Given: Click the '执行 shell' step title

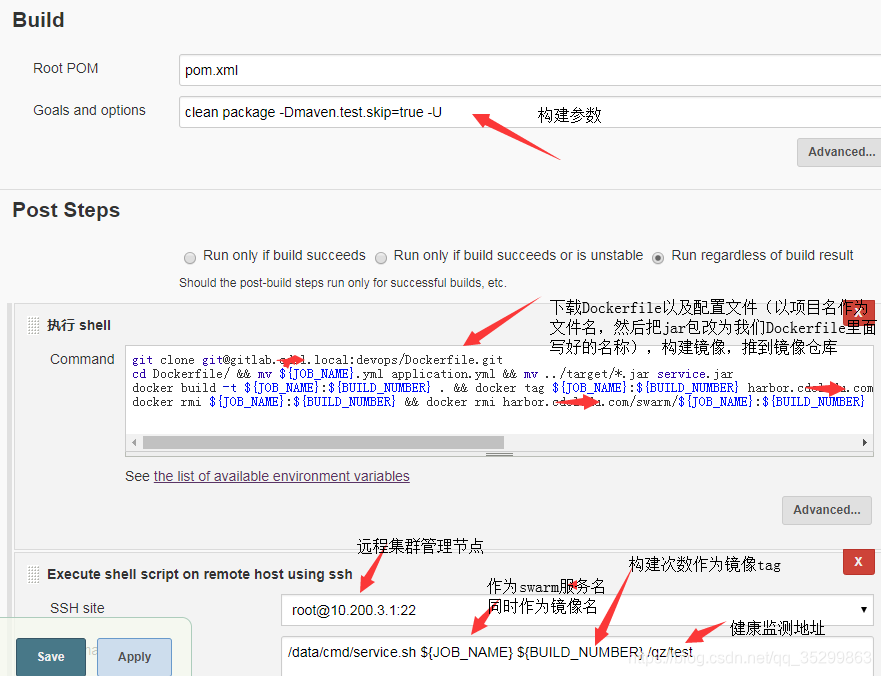Looking at the screenshot, I should (79, 325).
